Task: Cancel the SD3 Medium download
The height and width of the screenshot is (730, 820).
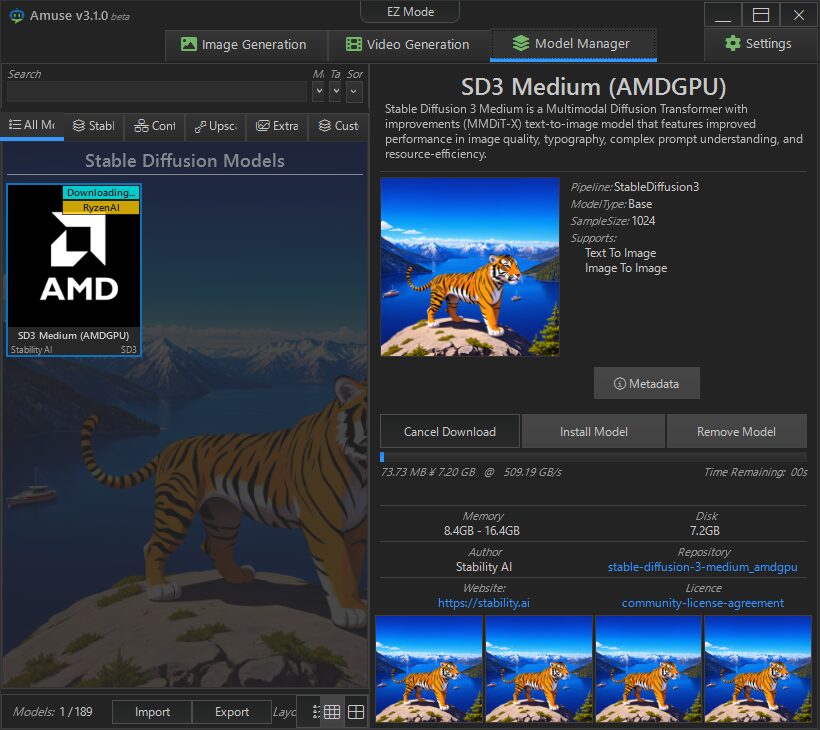Action: pyautogui.click(x=449, y=431)
